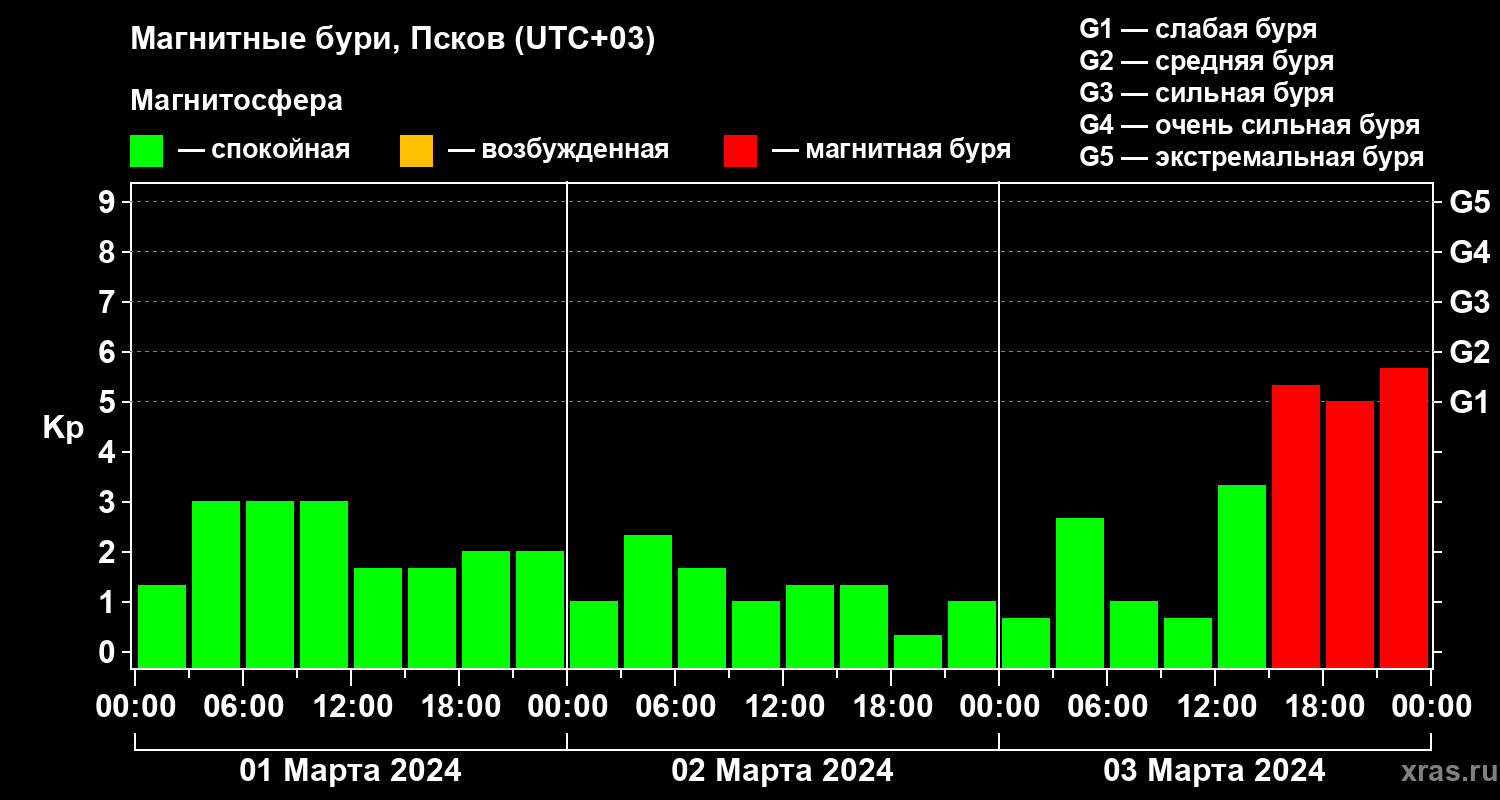1500x800 pixels.
Task: Click legend line «G2 — средняя буря»
Action: (1207, 61)
